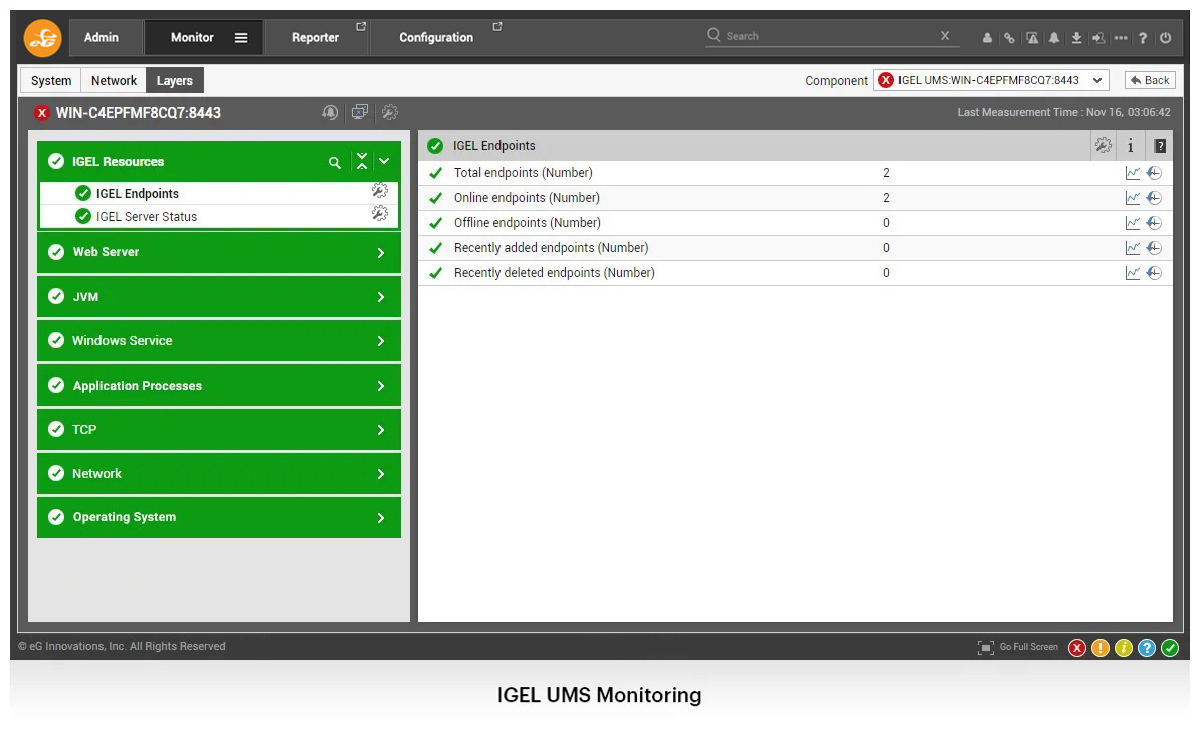Expand the Application Processes layer

(381, 386)
